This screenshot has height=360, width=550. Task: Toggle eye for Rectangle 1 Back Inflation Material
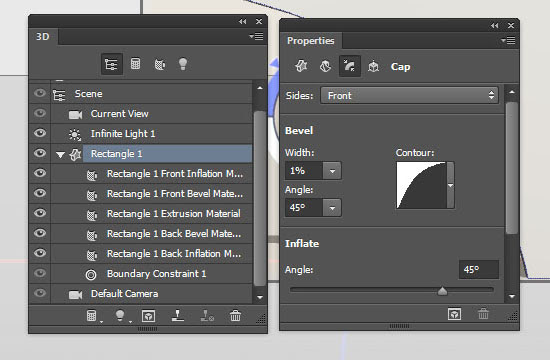point(40,253)
